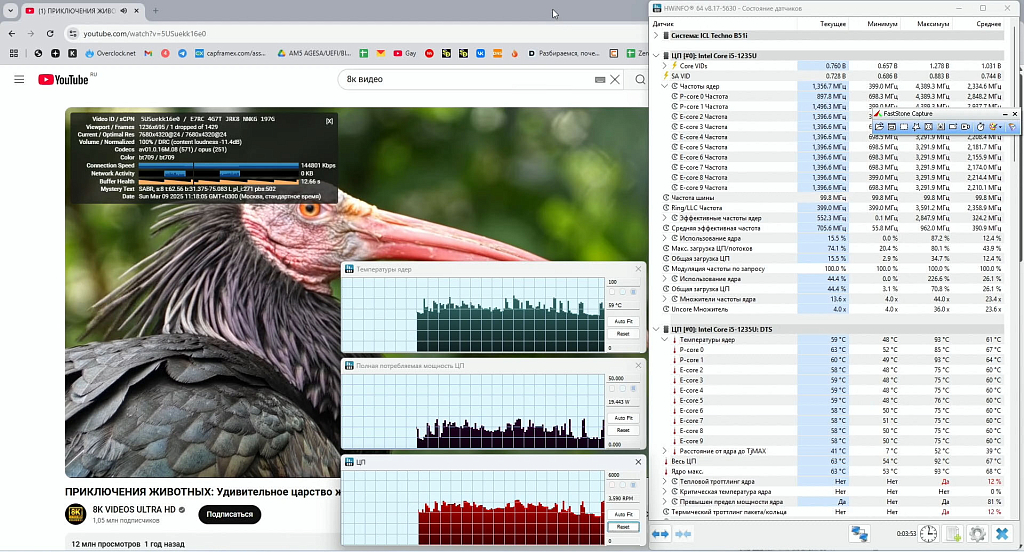
Task: Click the network computers icon in HWiNFO
Action: pos(859,534)
